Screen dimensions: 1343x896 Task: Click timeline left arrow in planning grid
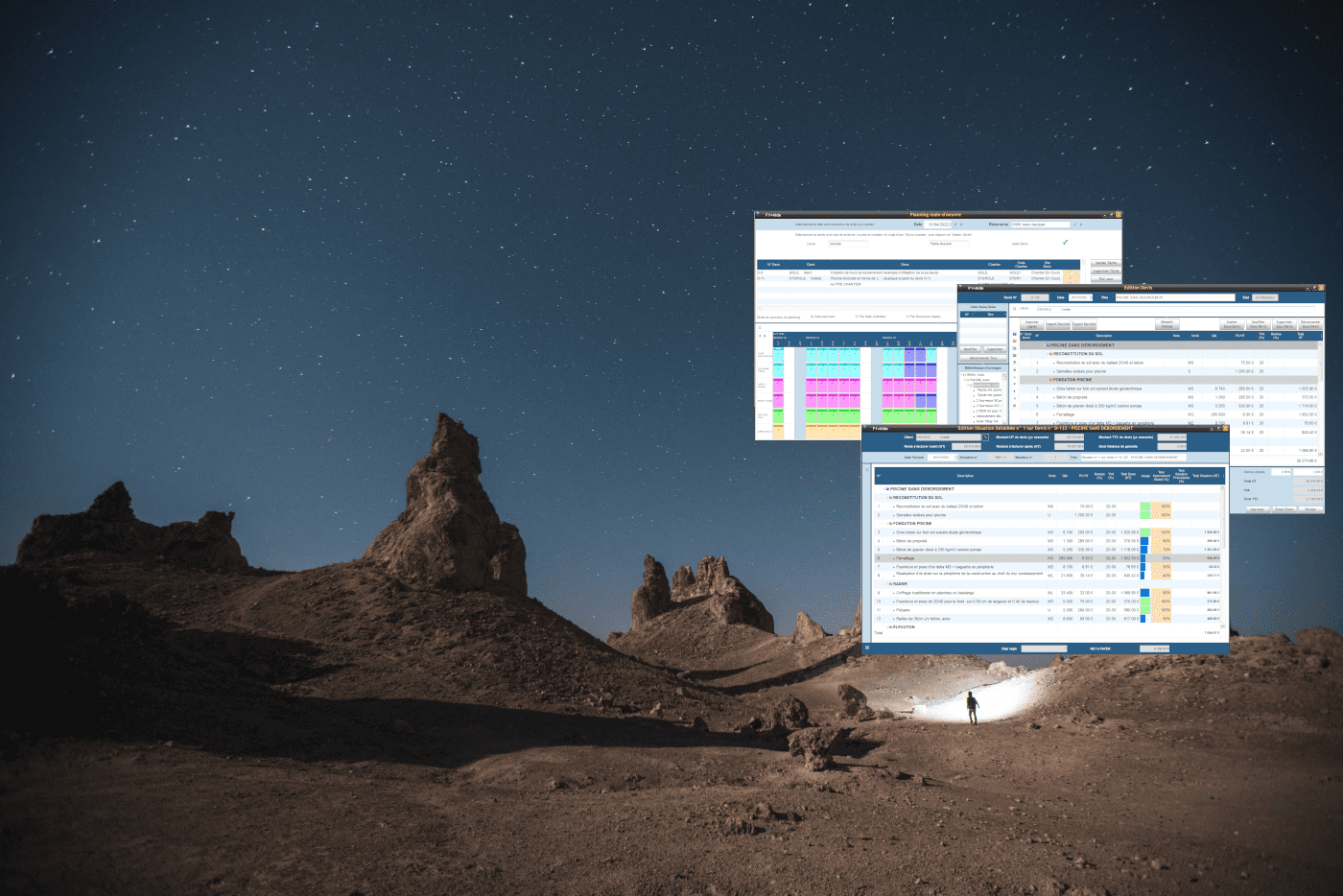pos(760,336)
